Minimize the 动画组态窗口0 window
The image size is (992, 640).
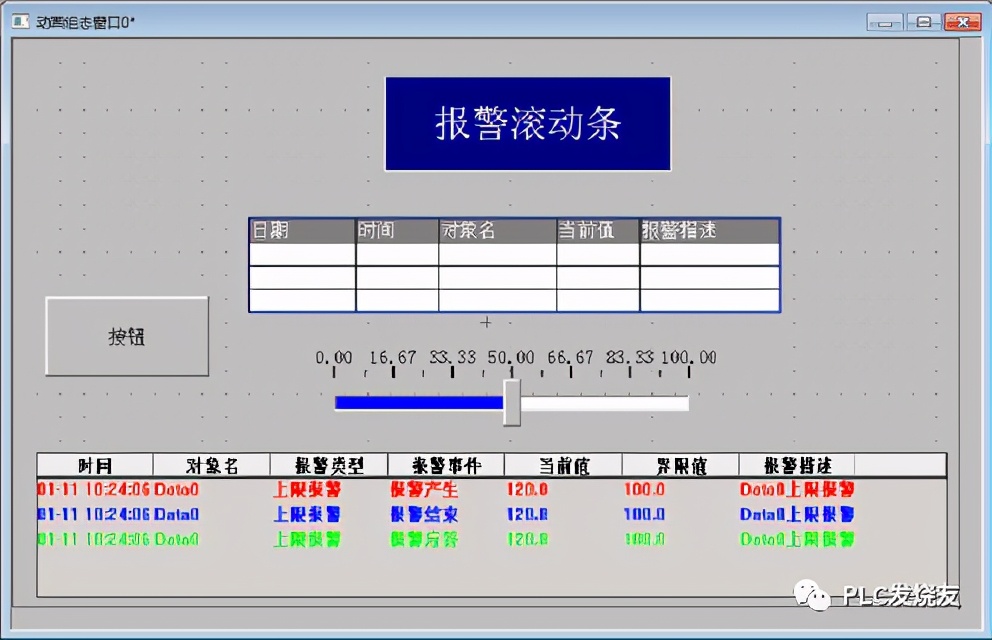885,23
